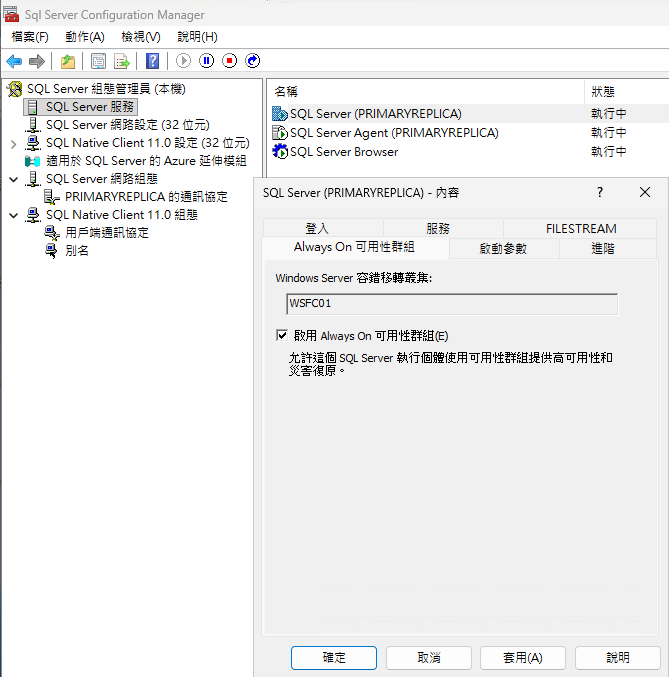Viewport: 669px width, 677px height.
Task: Click the 別名 tree icon
Action: 51,251
